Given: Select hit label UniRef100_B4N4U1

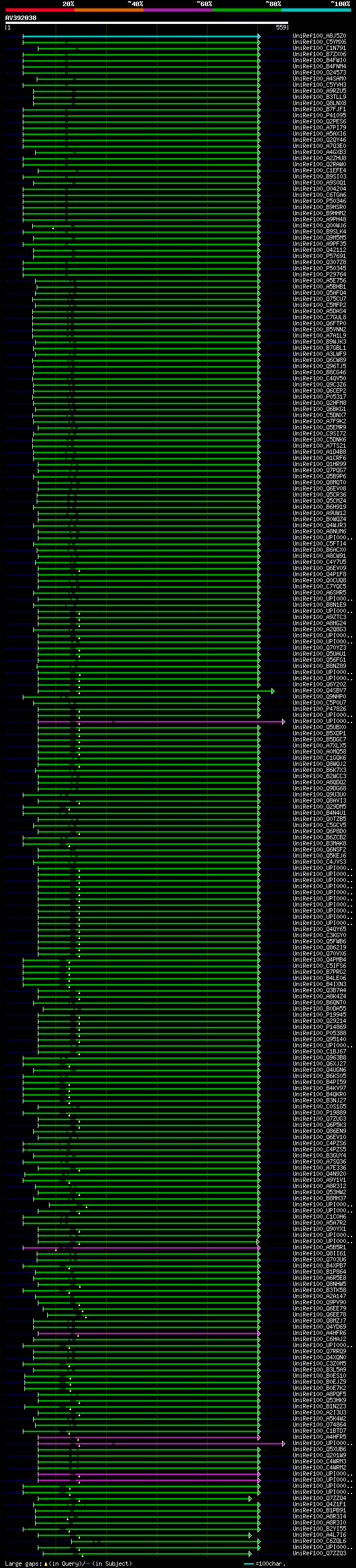Looking at the screenshot, I should click(319, 813).
